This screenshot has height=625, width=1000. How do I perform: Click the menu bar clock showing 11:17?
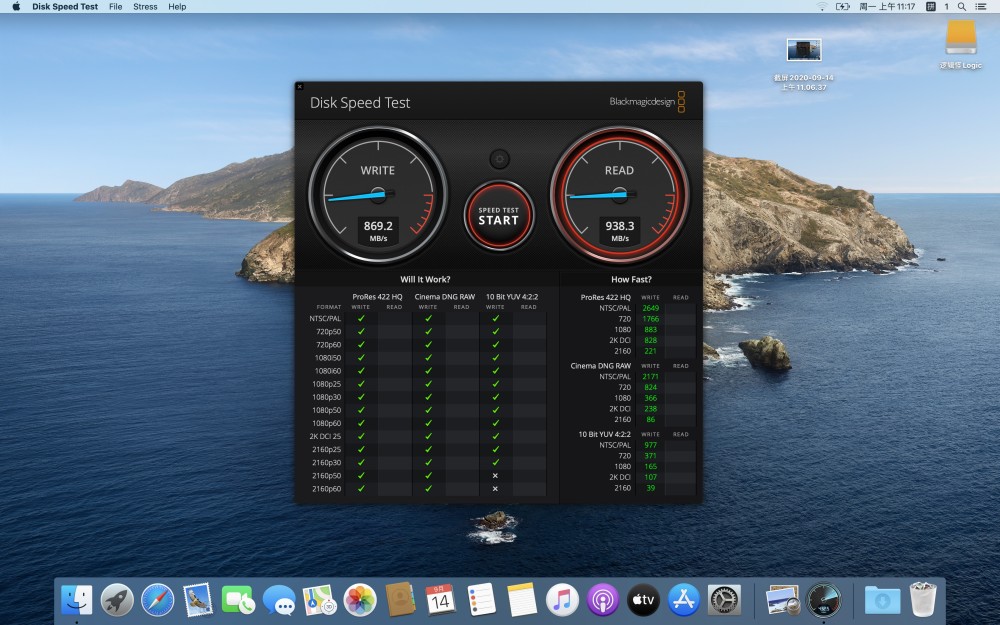[887, 6]
